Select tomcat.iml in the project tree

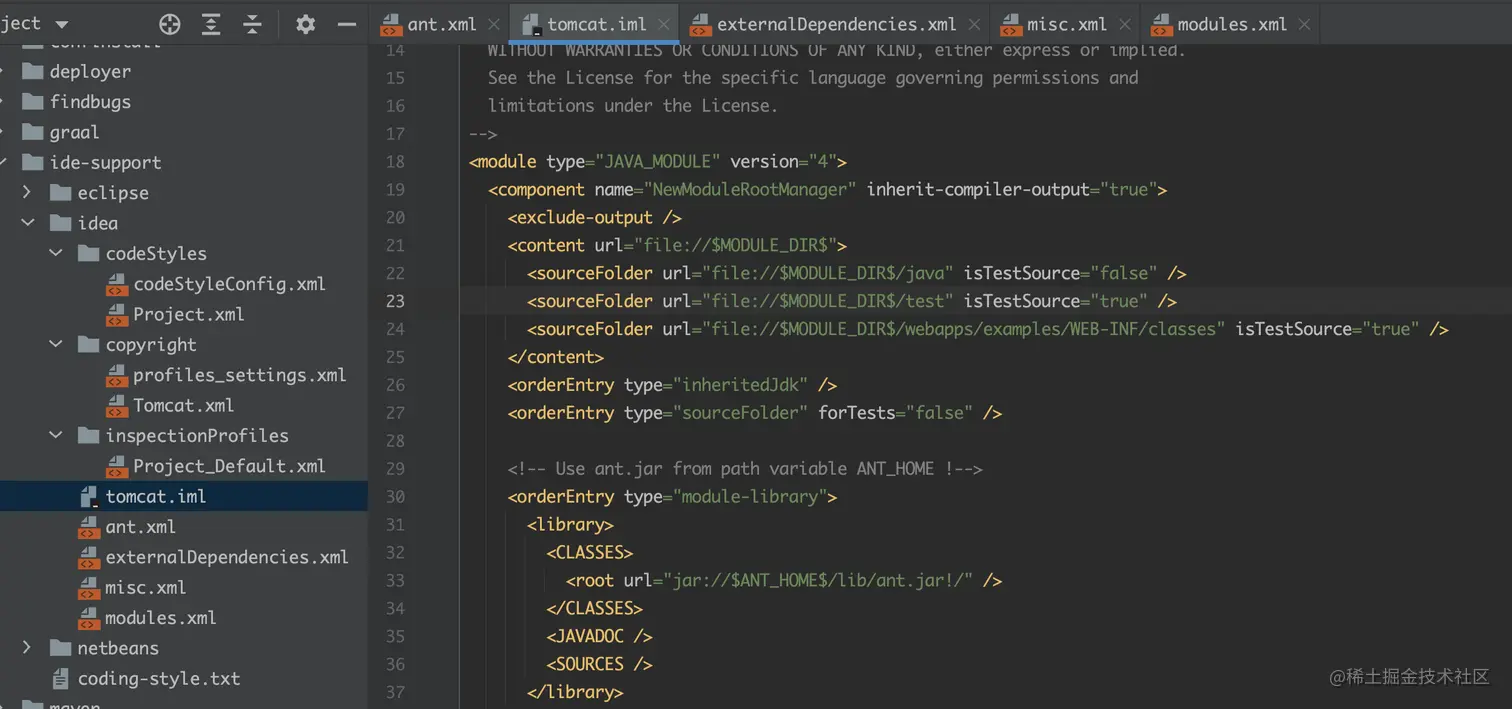(156, 496)
